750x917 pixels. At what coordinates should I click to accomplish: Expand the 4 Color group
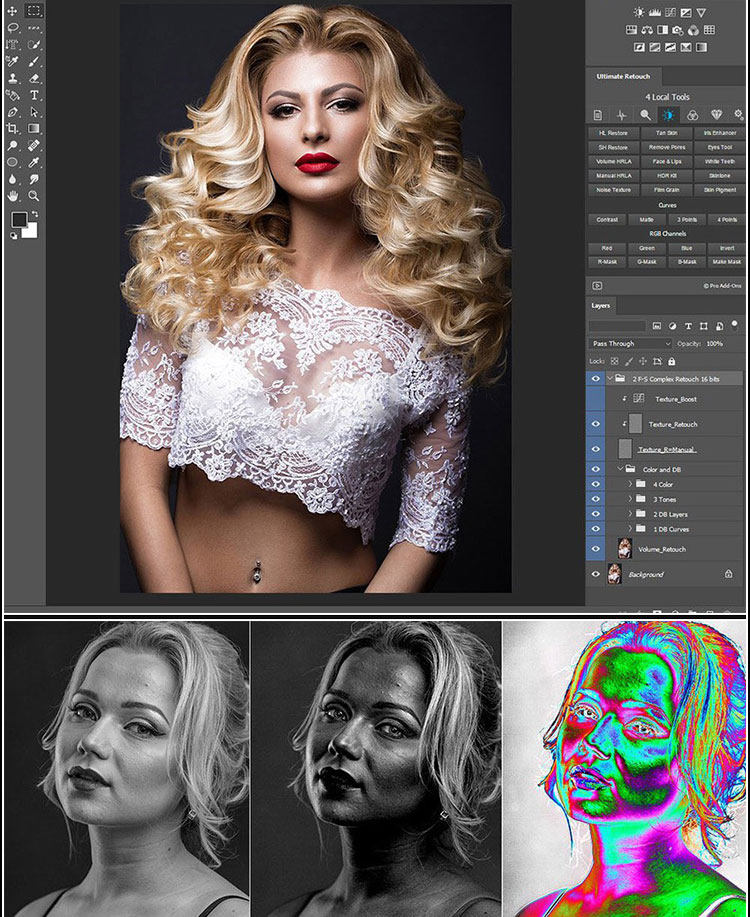pos(631,484)
